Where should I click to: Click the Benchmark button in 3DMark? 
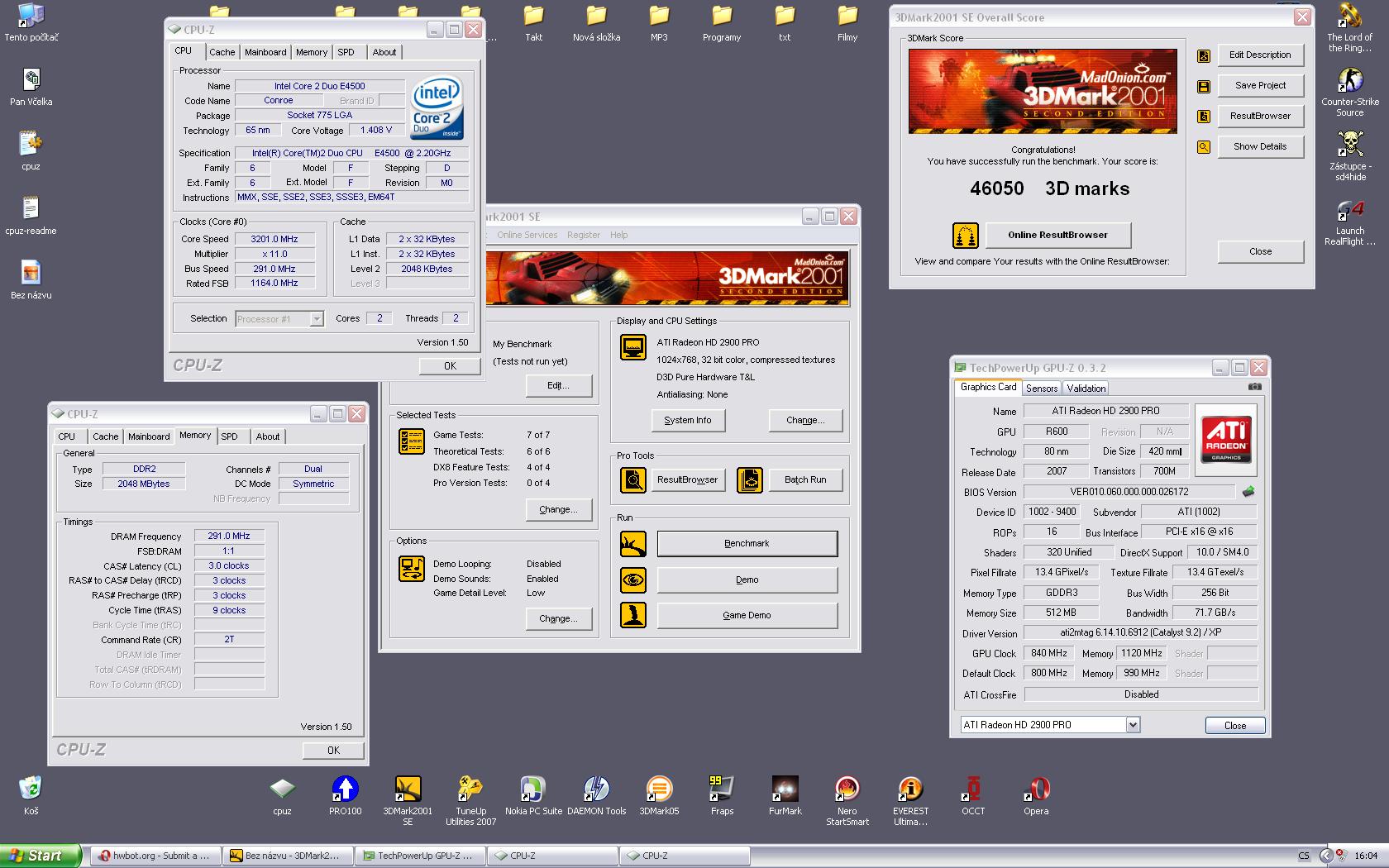pos(747,544)
